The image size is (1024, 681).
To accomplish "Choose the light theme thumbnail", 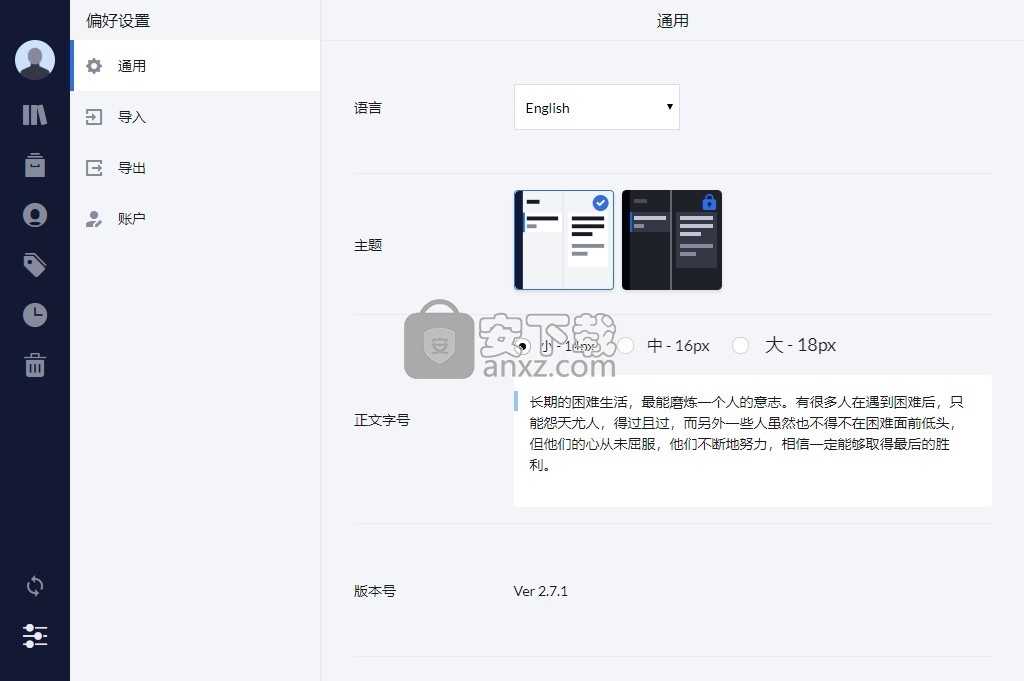I will [x=564, y=240].
